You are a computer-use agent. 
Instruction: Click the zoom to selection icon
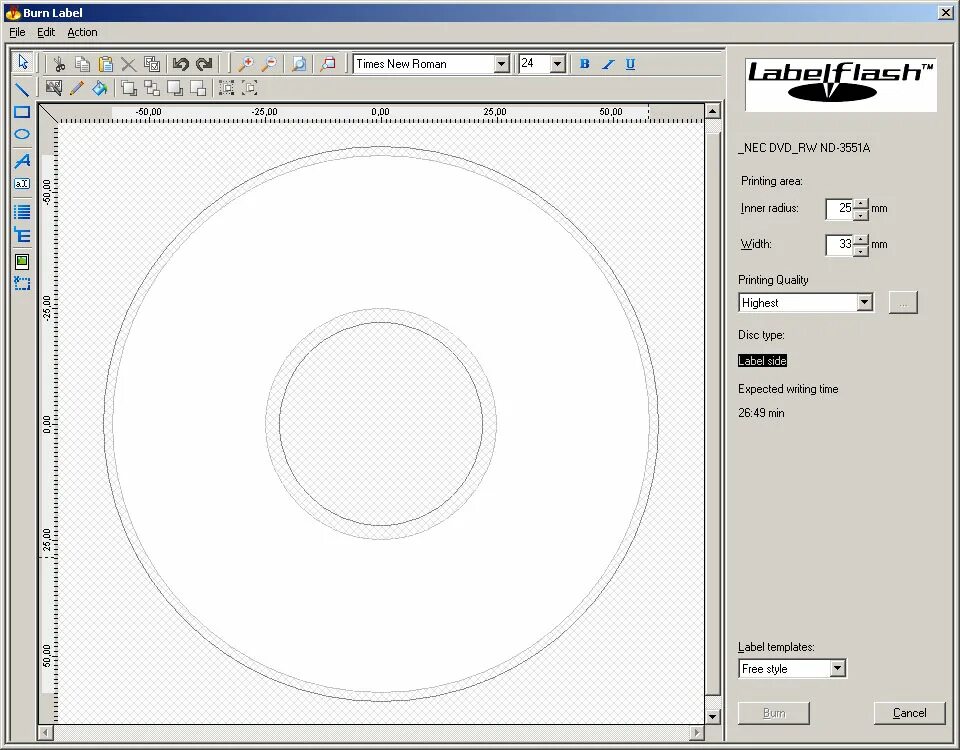(328, 64)
